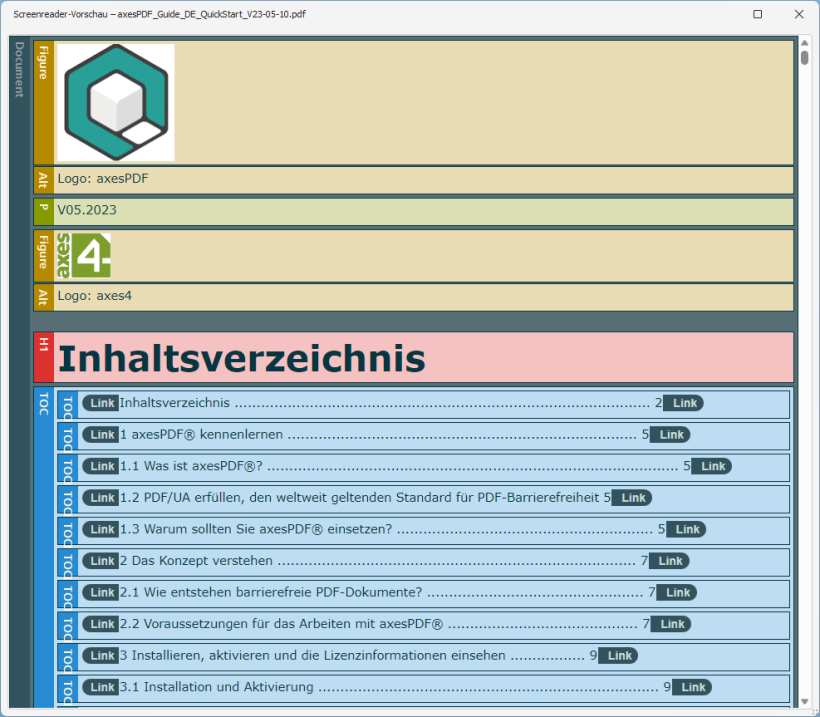Click TOCI tag of '1.1 Was ist' row
This screenshot has height=717, width=820.
coord(68,468)
